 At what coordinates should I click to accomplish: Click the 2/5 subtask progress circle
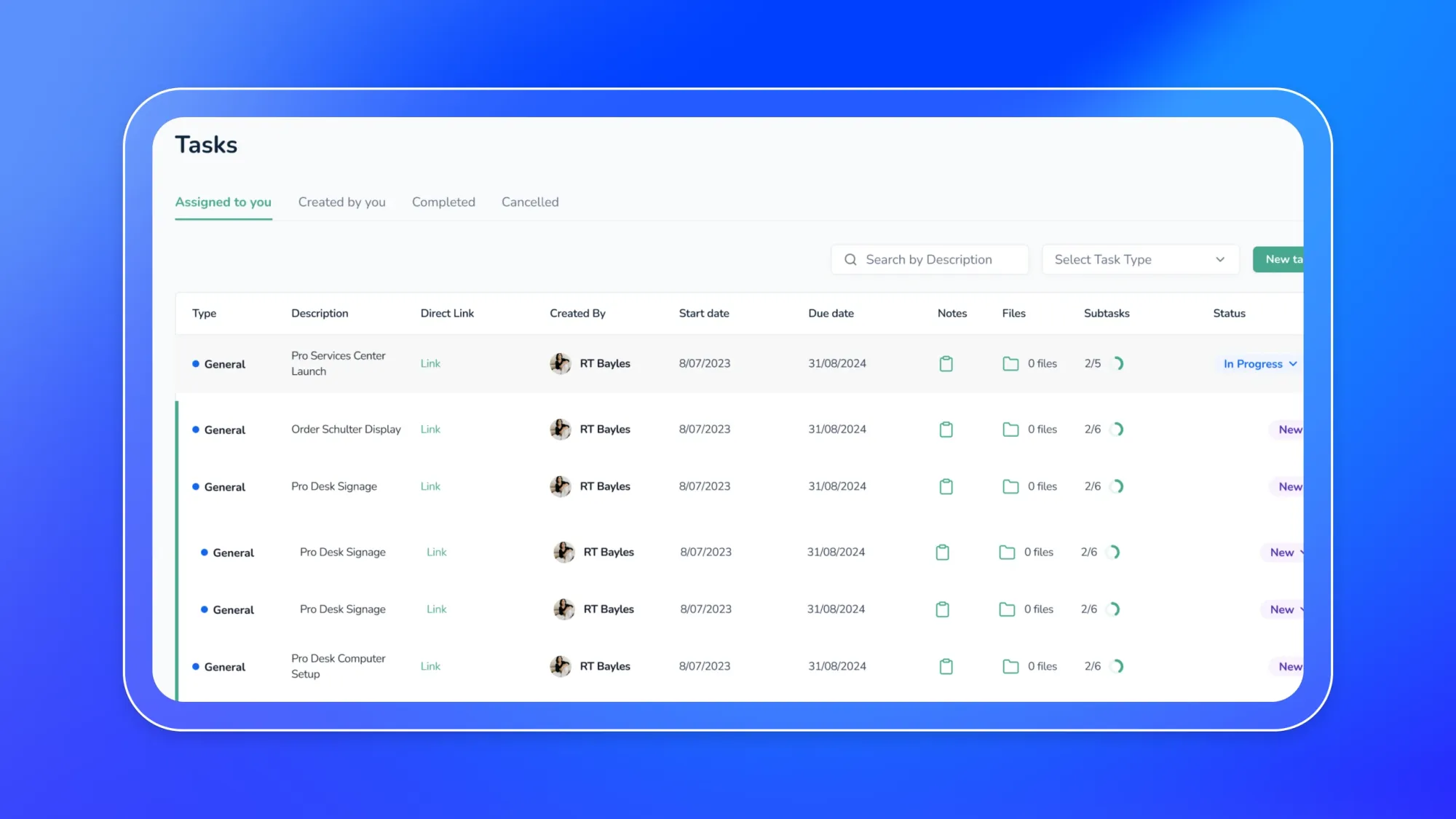coord(1118,363)
